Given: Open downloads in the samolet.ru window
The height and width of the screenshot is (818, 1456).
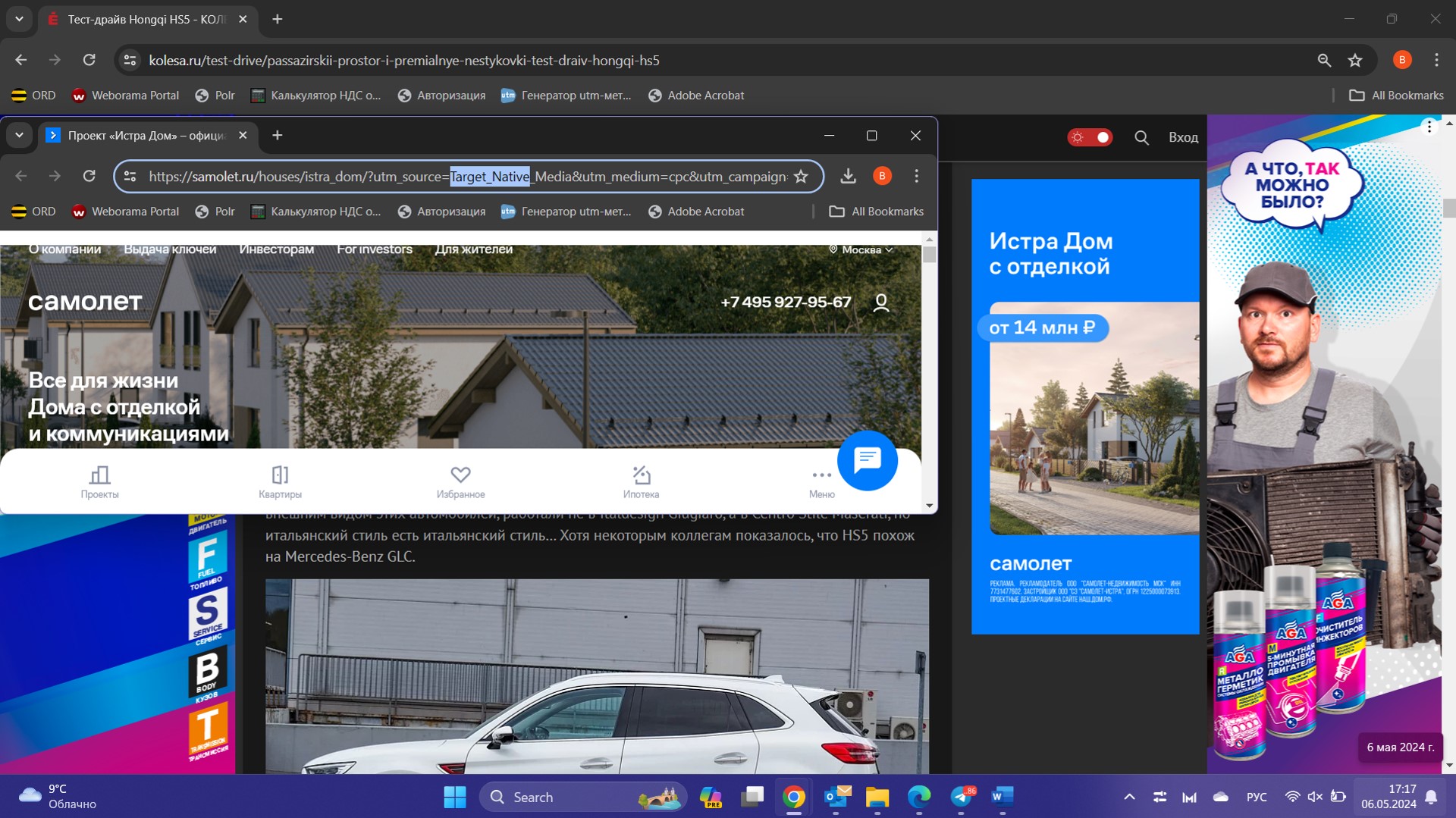Looking at the screenshot, I should click(x=848, y=176).
